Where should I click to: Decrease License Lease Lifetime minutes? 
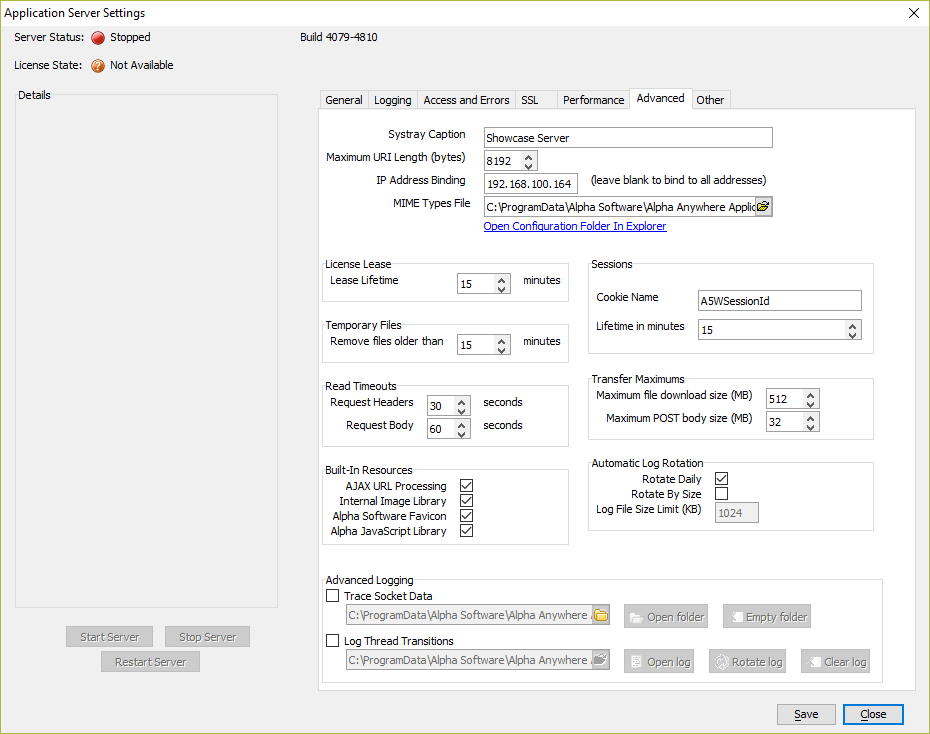[x=502, y=288]
